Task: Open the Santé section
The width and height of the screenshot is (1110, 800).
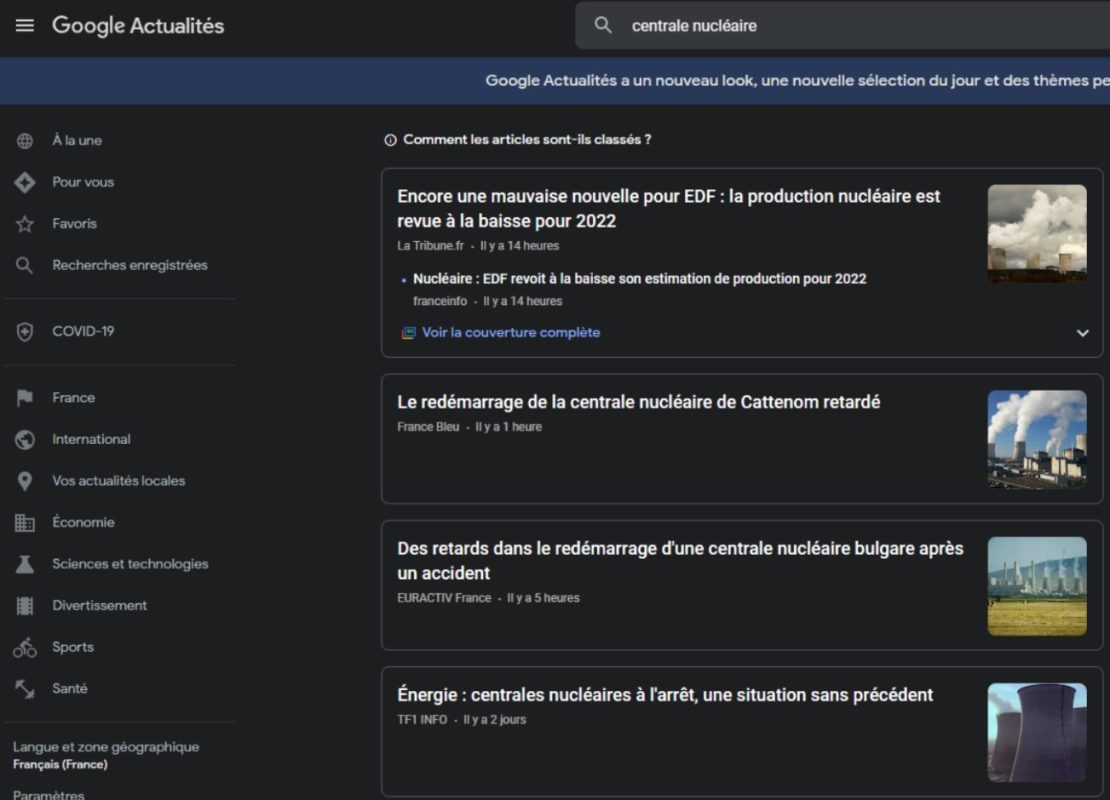Action: point(69,688)
